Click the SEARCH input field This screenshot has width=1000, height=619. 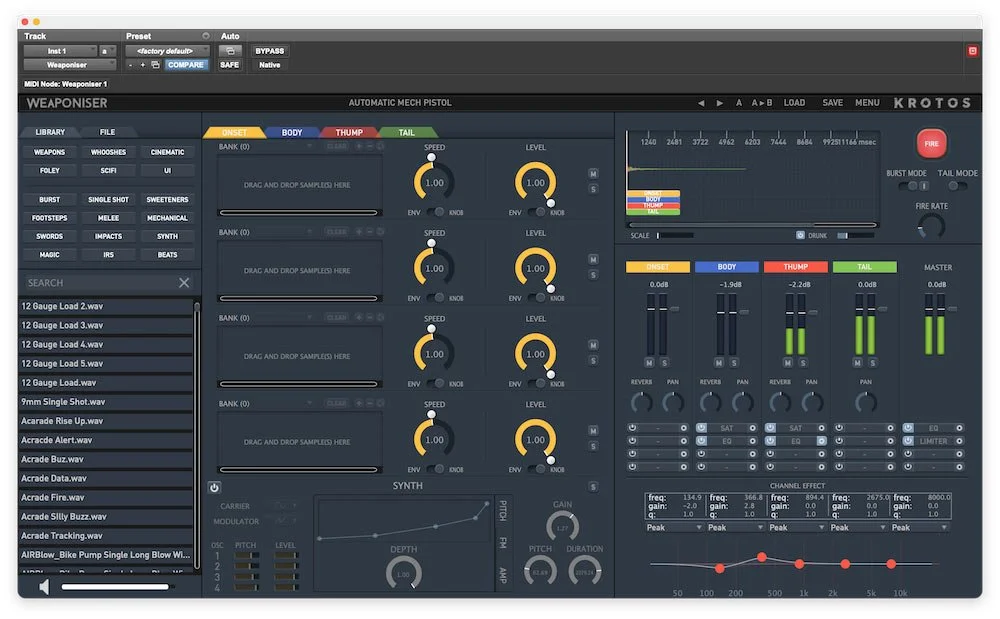(x=99, y=282)
